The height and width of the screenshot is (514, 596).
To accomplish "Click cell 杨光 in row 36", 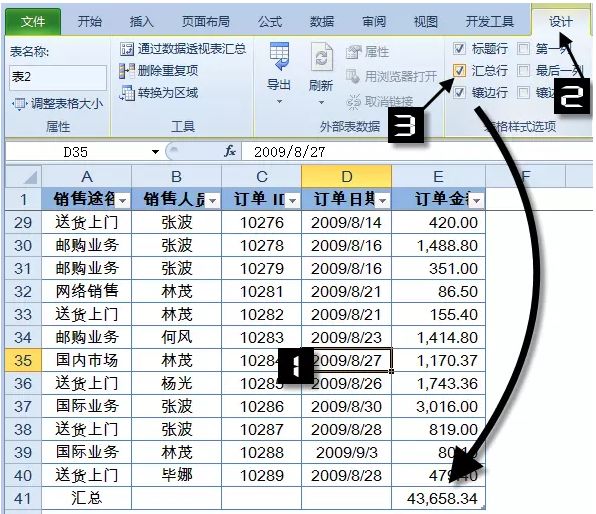I will click(176, 384).
